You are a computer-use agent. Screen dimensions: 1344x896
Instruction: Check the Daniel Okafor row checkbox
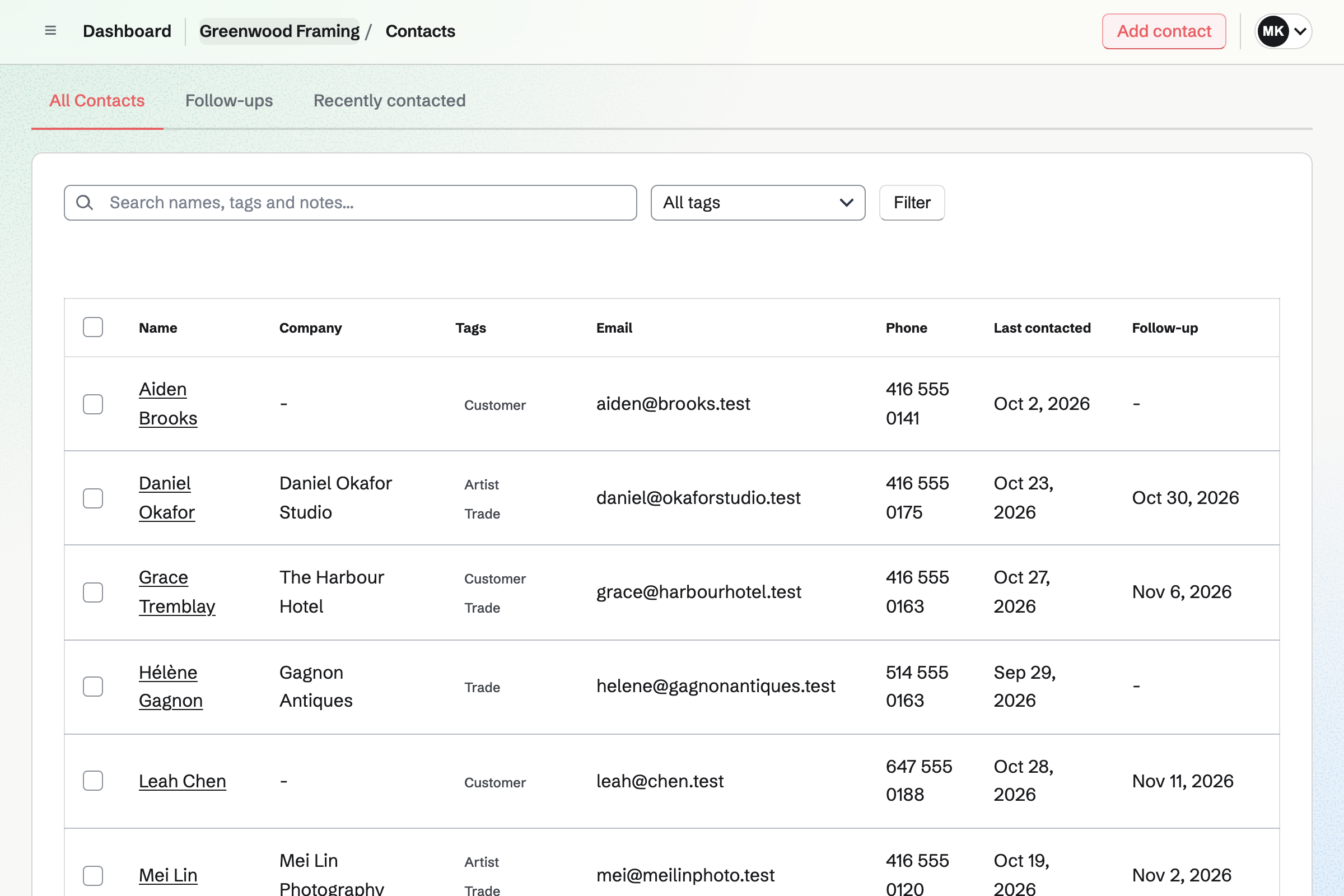[92, 498]
